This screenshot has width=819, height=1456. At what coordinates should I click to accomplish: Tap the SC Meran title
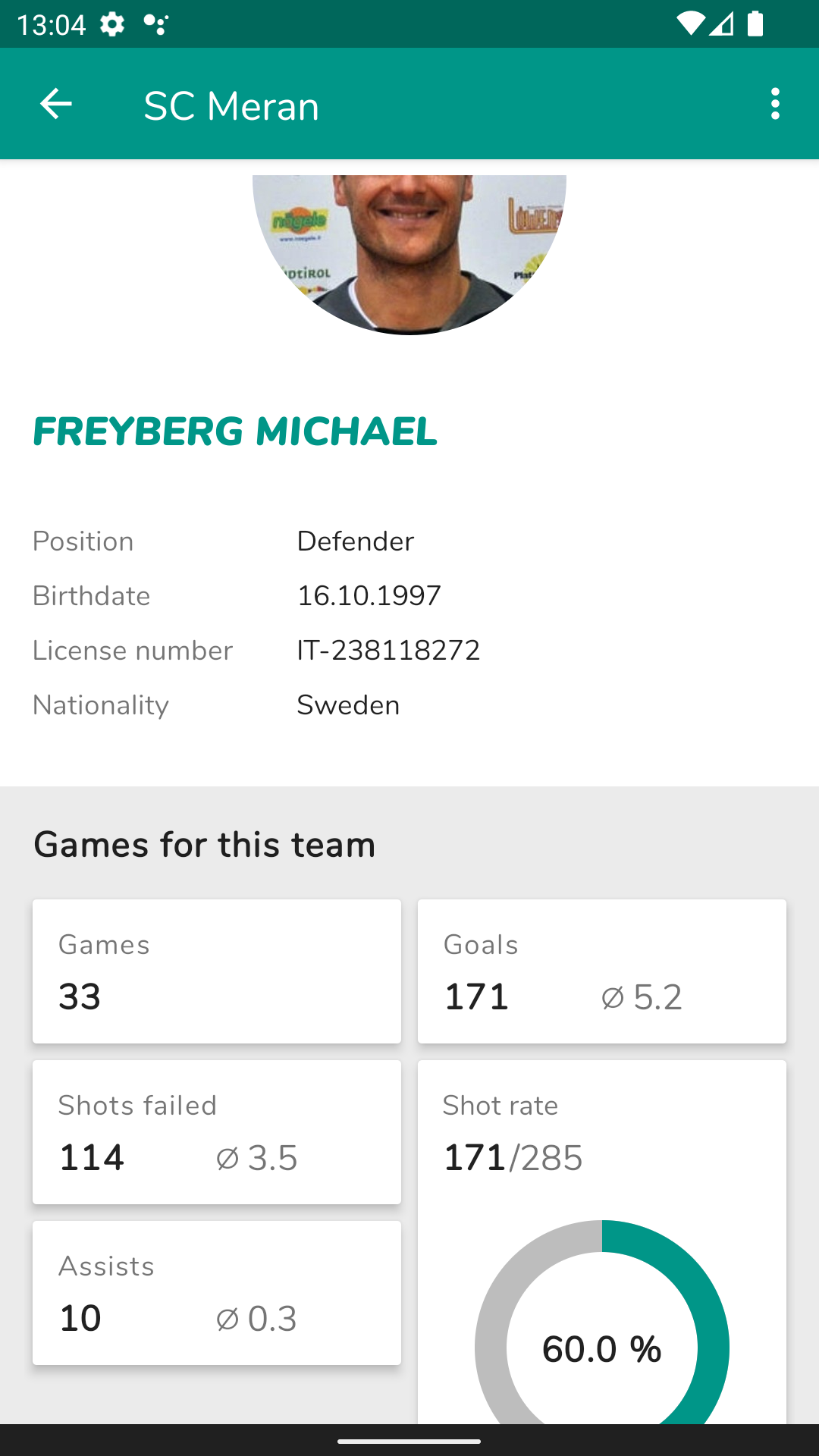(x=231, y=106)
